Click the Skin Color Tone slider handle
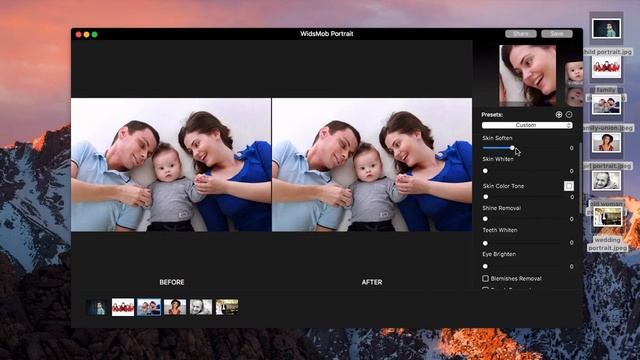 click(486, 197)
